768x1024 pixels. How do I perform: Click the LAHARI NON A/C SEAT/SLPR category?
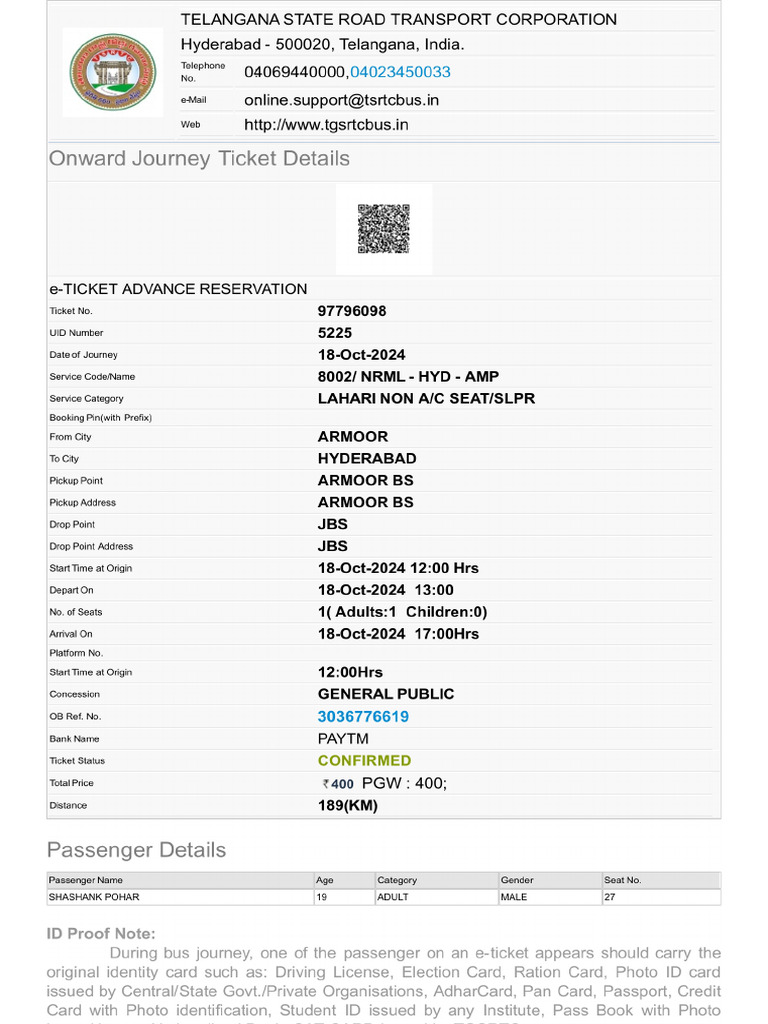pos(426,398)
